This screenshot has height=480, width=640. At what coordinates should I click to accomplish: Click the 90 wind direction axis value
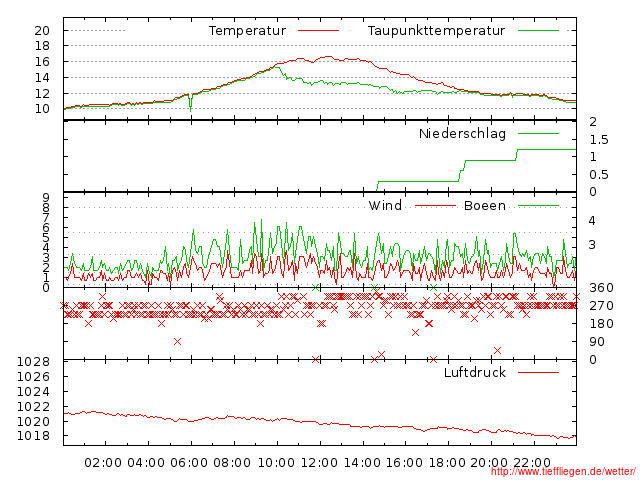(x=597, y=342)
